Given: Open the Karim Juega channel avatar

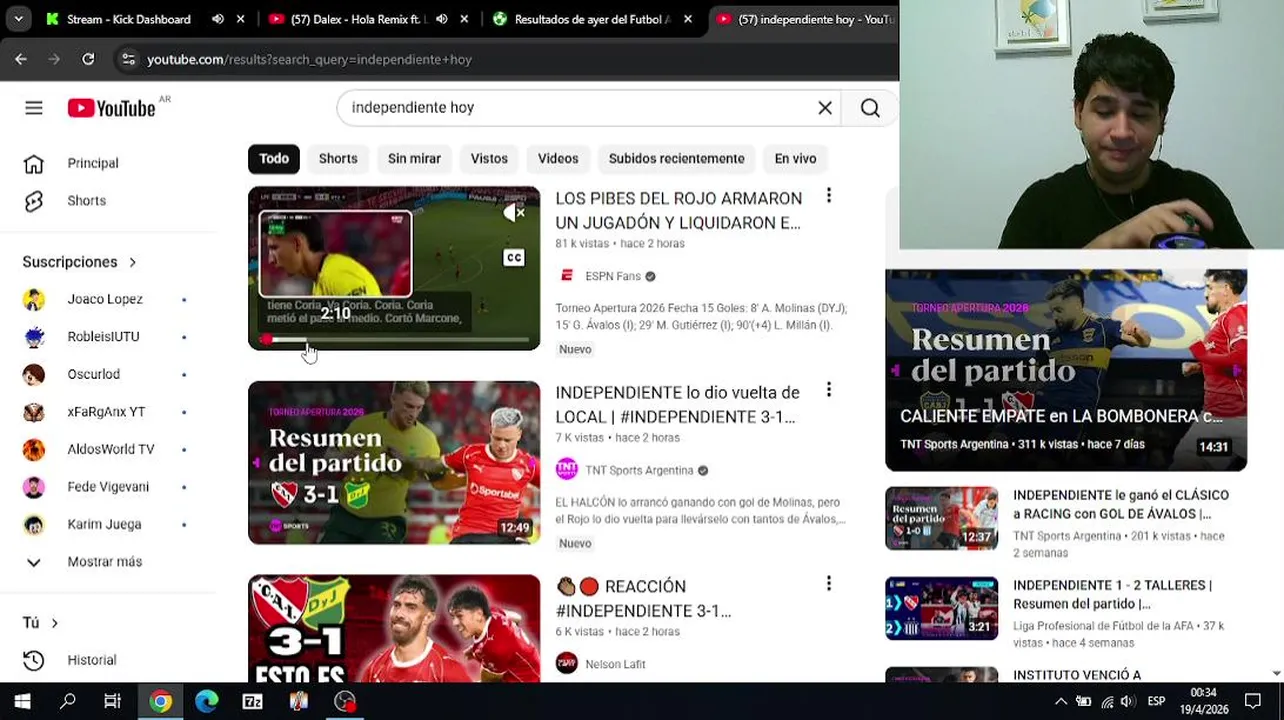Looking at the screenshot, I should pos(34,524).
